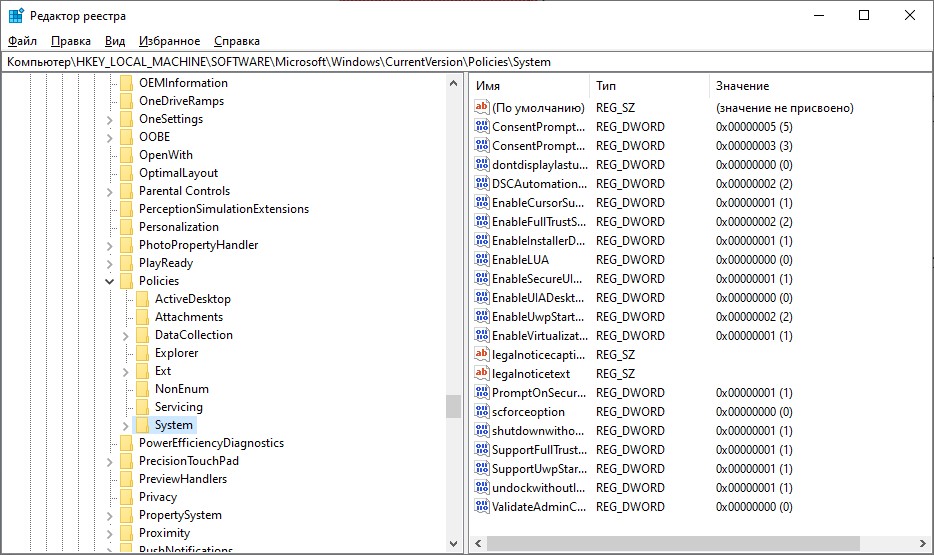The width and height of the screenshot is (934, 555).
Task: Select the EnableSecureUI... value name
Action: (x=538, y=279)
